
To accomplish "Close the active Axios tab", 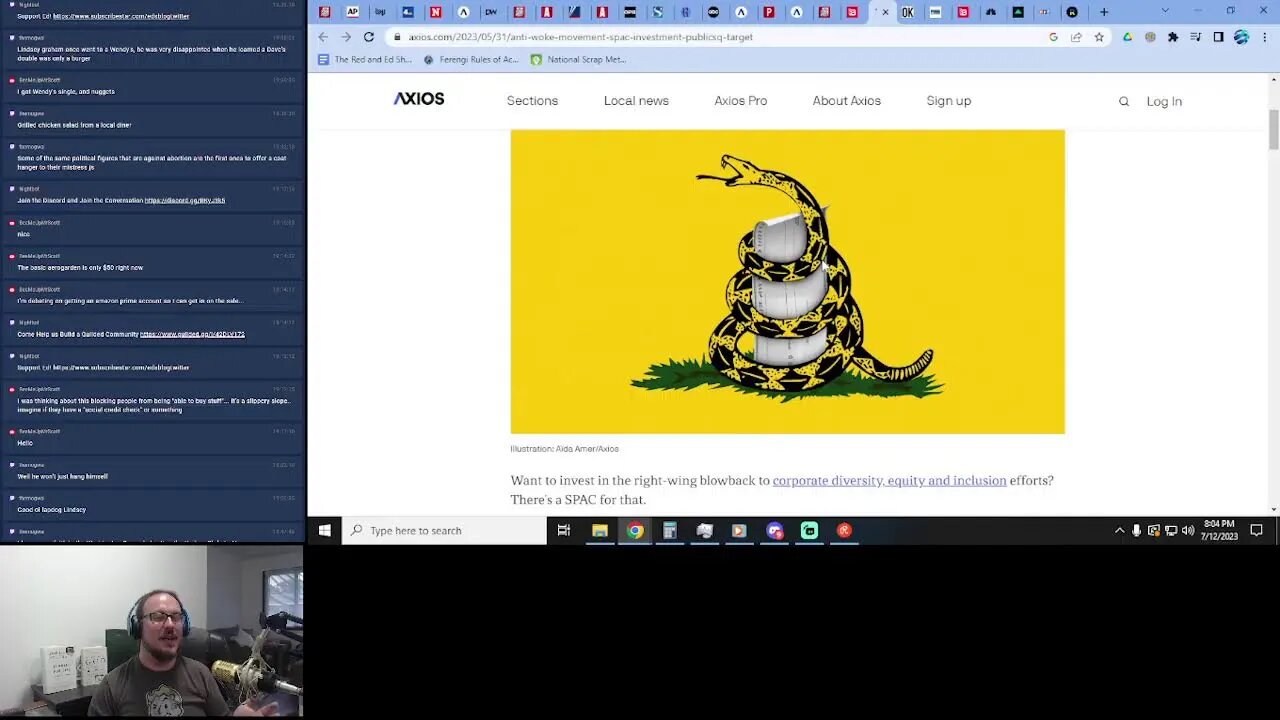I will (885, 12).
